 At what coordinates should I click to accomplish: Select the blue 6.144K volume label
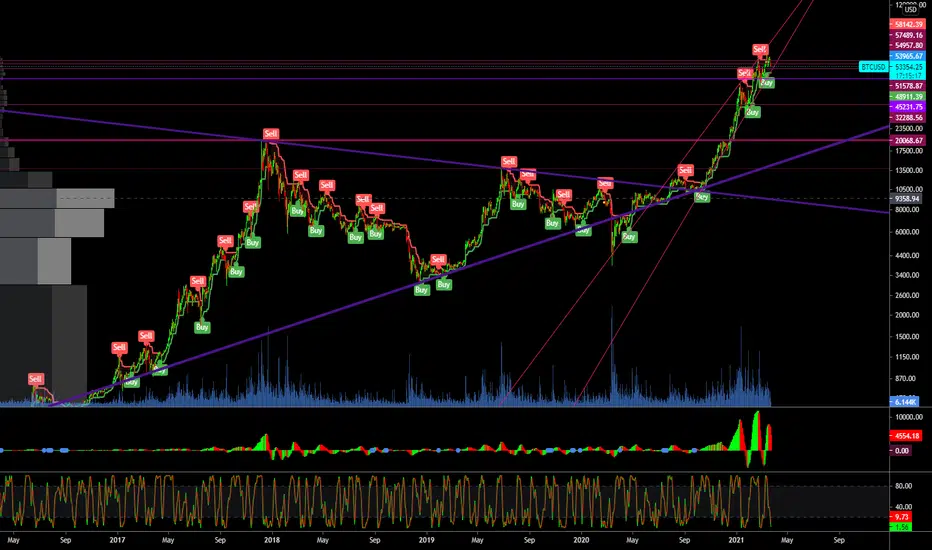coord(903,402)
